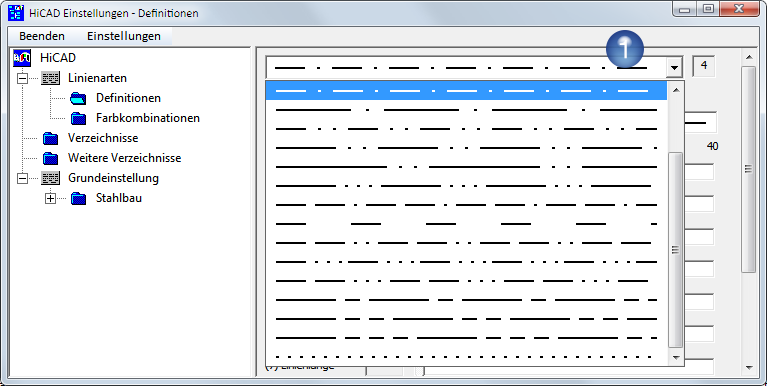This screenshot has height=386, width=767.
Task: Open the Farbkombinationen tree entry
Action: click(148, 118)
